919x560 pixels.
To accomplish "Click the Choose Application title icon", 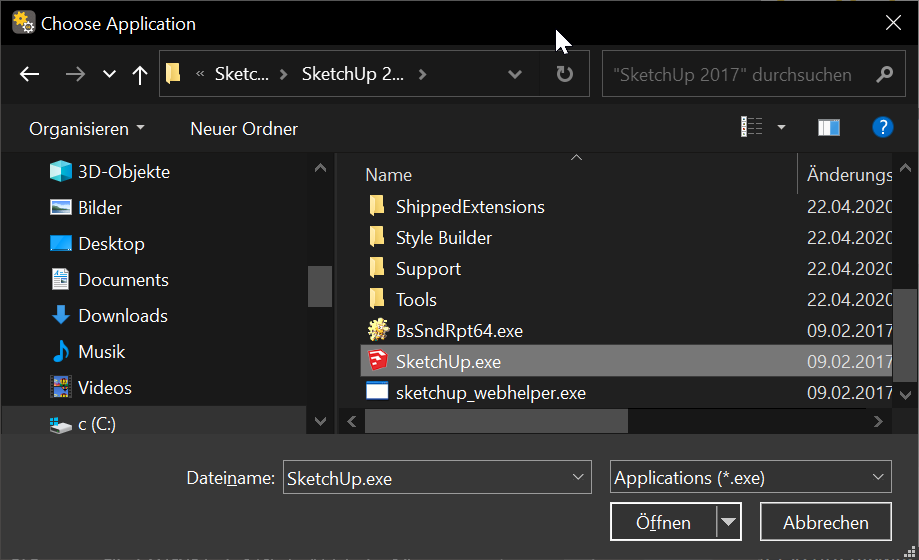I will pos(23,22).
